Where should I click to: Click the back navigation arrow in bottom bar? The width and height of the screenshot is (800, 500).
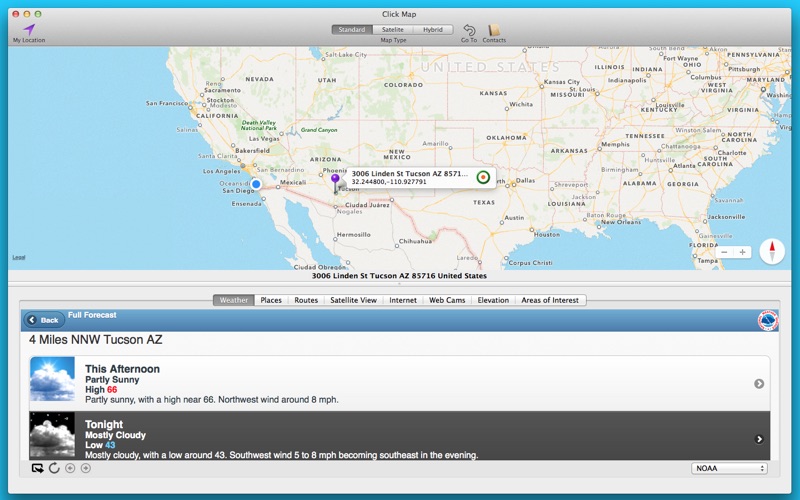point(70,468)
